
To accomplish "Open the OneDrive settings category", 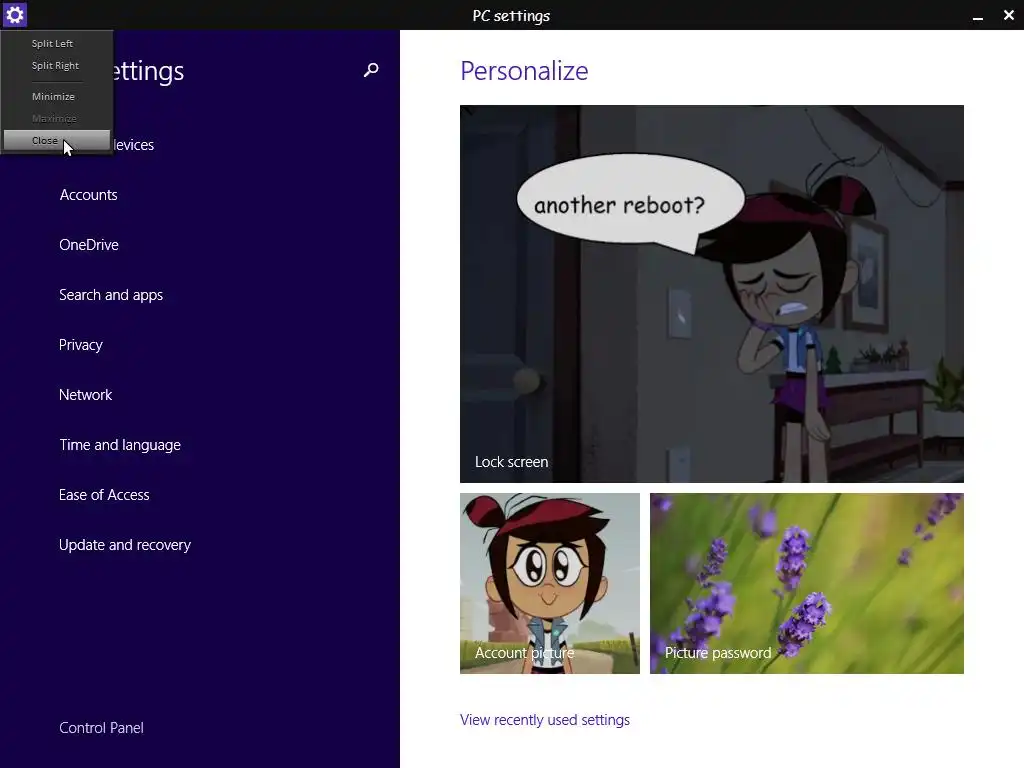I will pos(89,245).
